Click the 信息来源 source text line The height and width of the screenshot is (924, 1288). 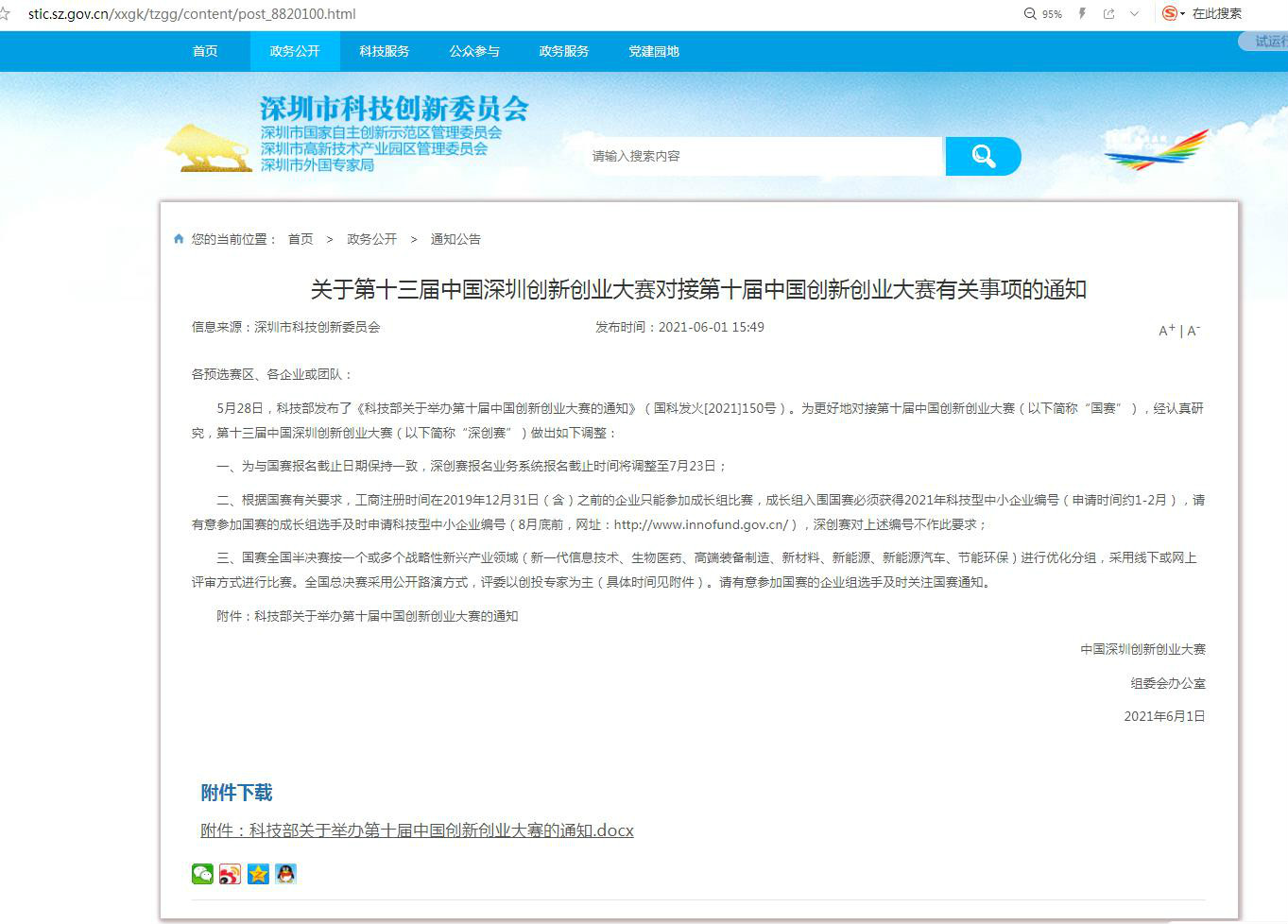(x=286, y=327)
